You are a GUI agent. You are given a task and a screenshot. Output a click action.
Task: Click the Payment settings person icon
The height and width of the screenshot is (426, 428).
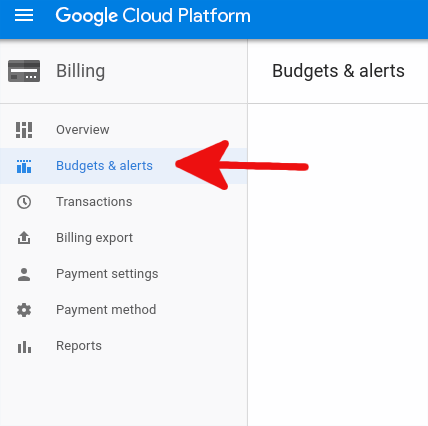24,274
